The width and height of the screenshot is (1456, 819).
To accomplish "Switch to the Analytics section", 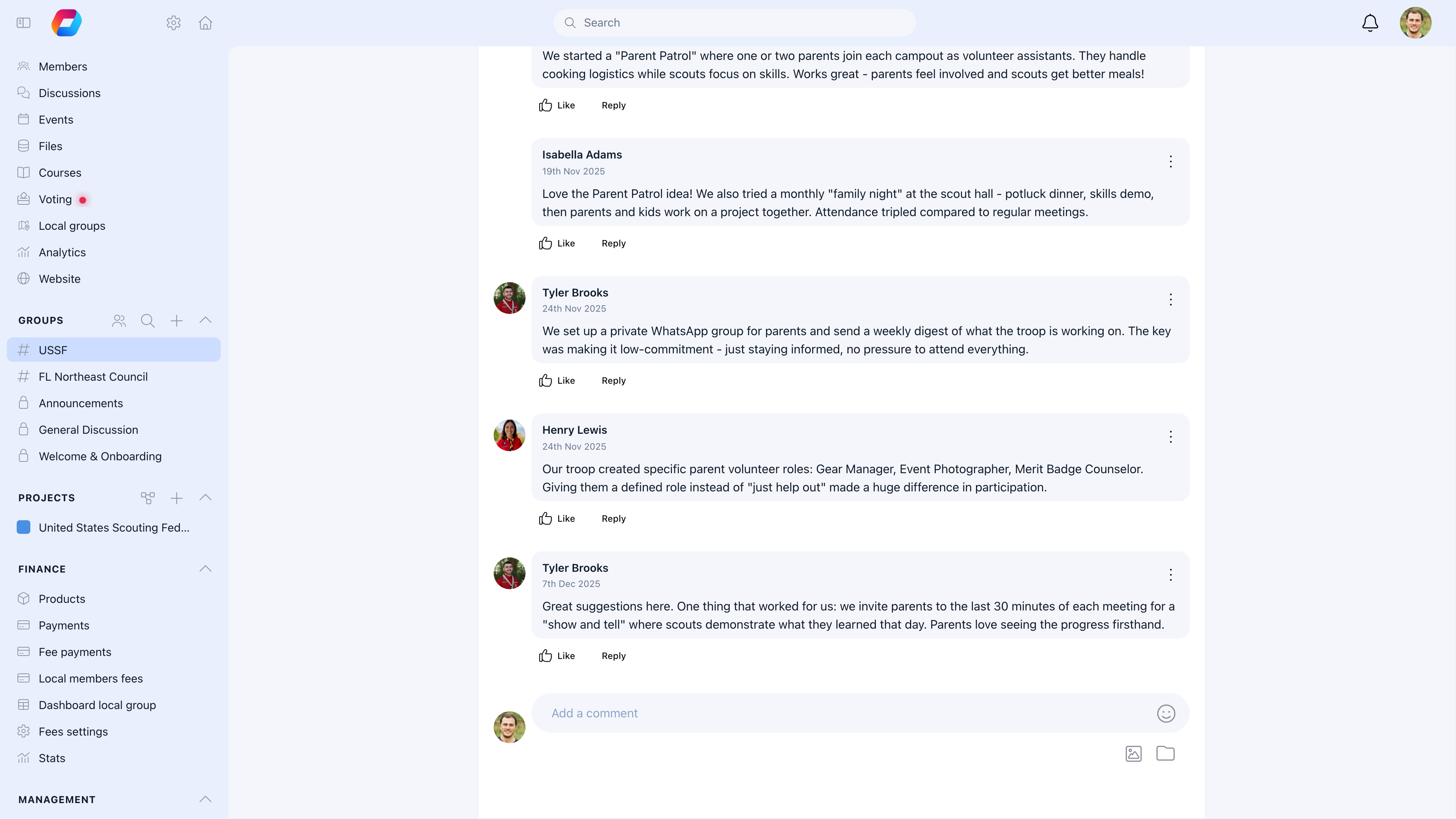I will pyautogui.click(x=61, y=252).
